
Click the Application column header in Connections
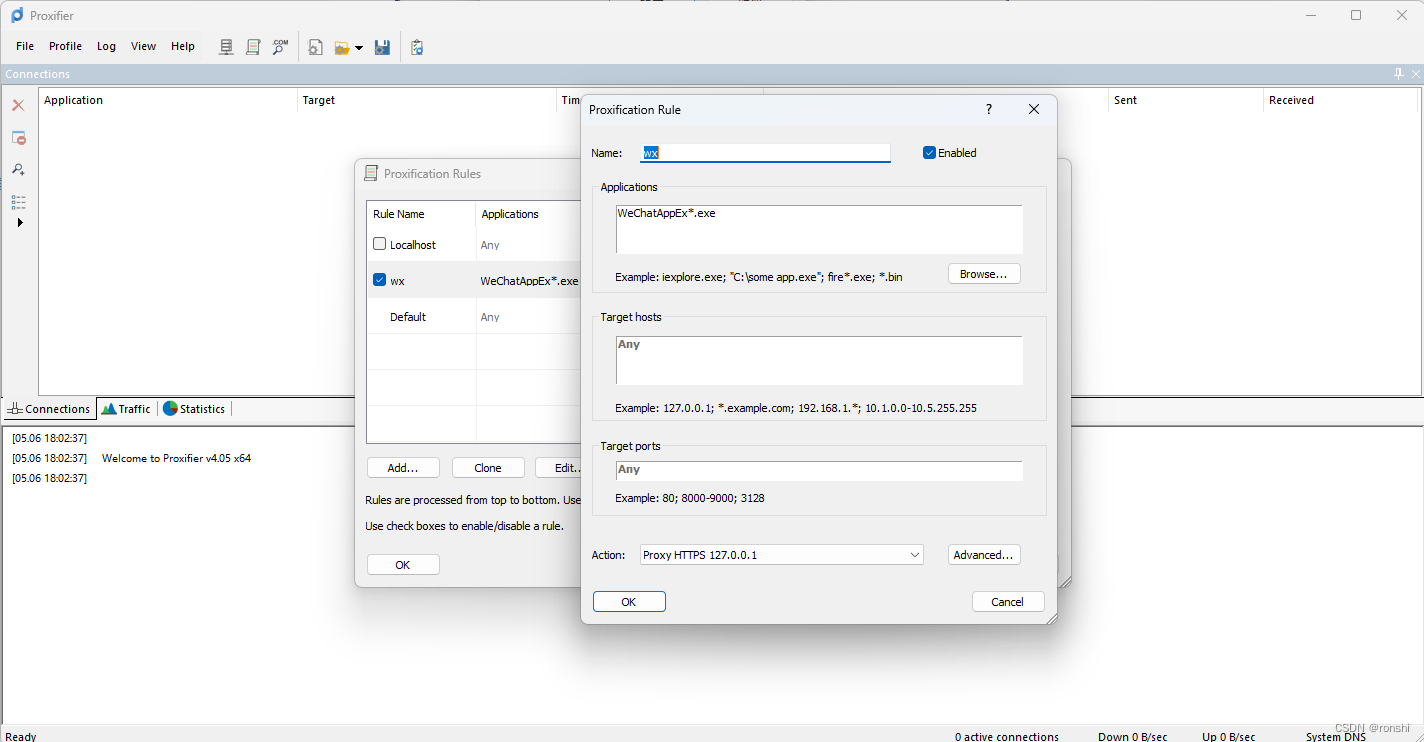coord(168,100)
